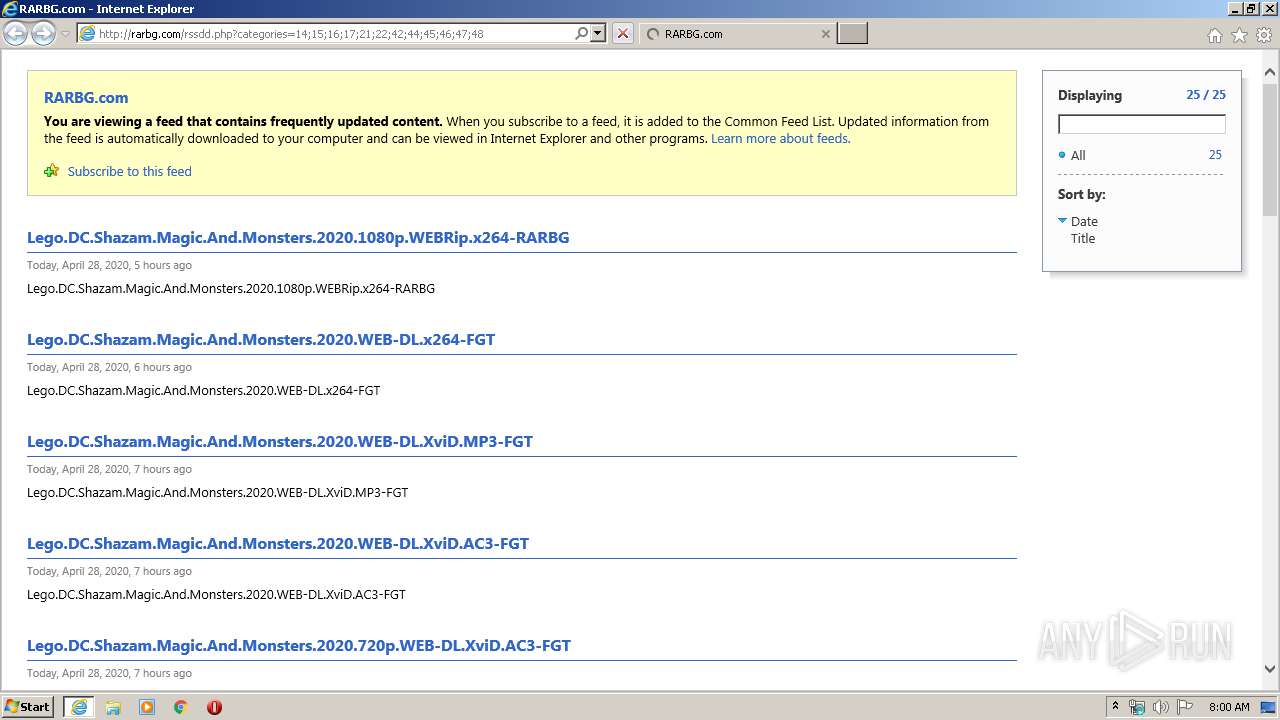
Task: Go to the browser Home page icon
Action: [x=1214, y=35]
